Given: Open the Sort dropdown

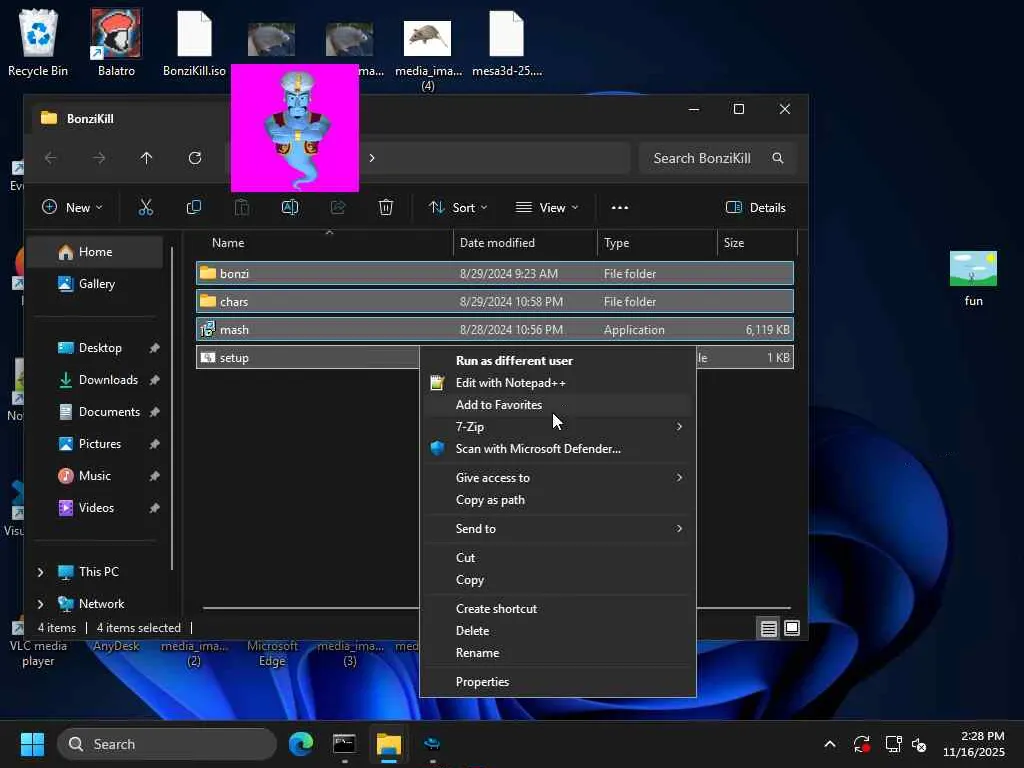Looking at the screenshot, I should [458, 207].
